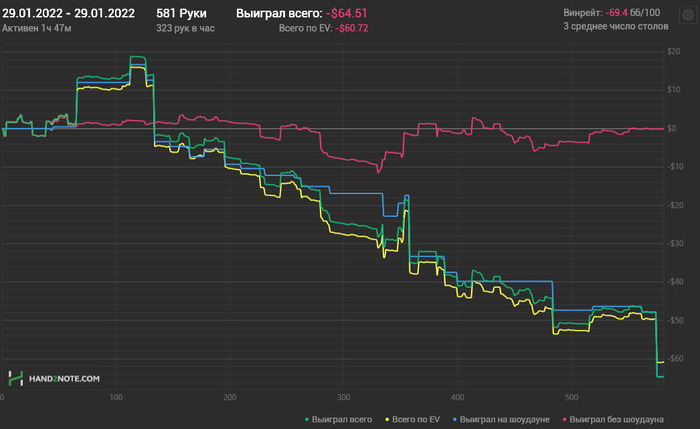This screenshot has height=429, width=700.
Task: Click the EV total value -$60.72
Action: pos(352,28)
